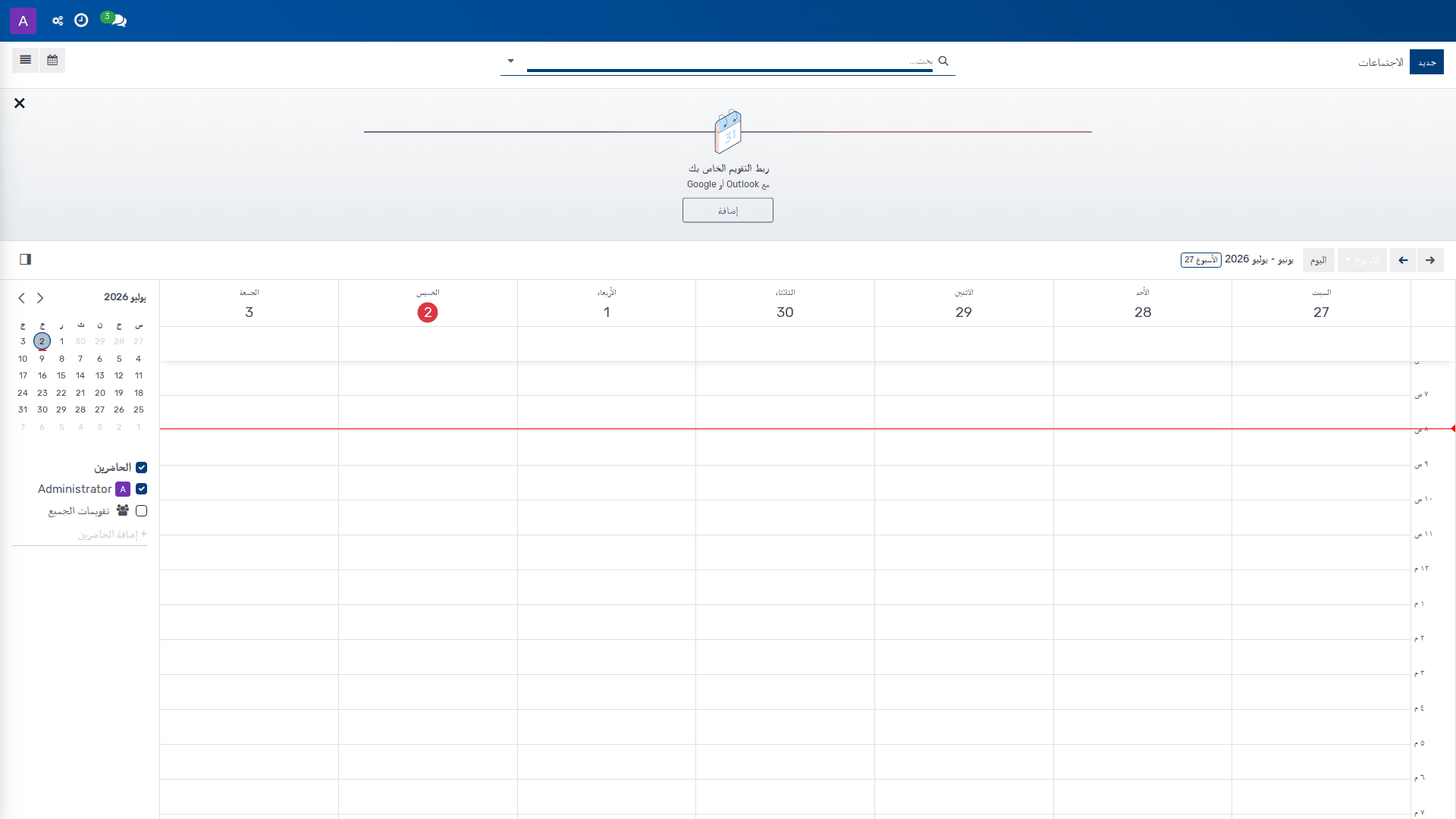Image resolution: width=1456 pixels, height=819 pixels.
Task: Select Sunday 28 column header
Action: [x=1143, y=303]
